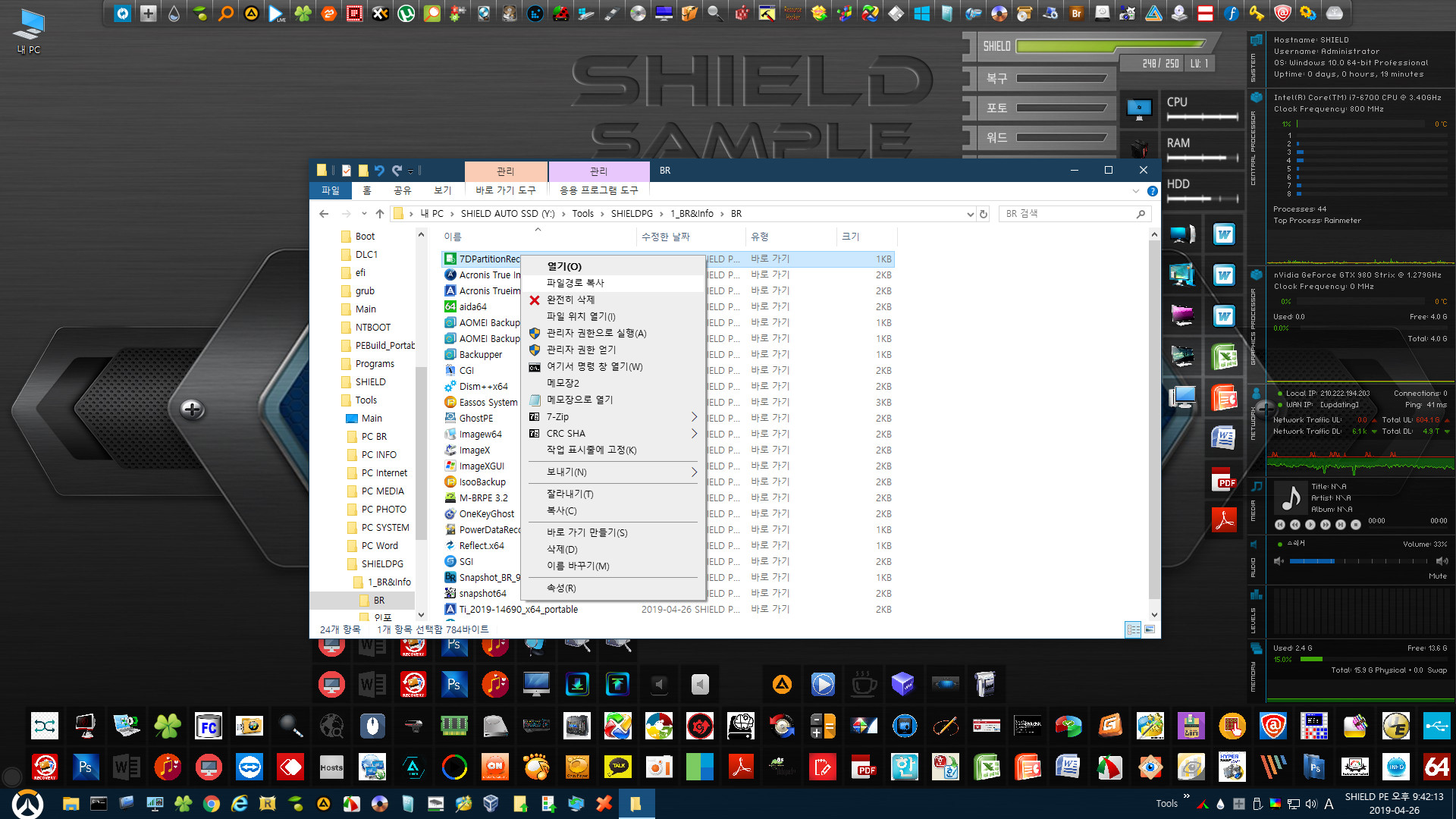The image size is (1456, 819).
Task: Switch to 바로 가기 도구 tab
Action: [505, 191]
